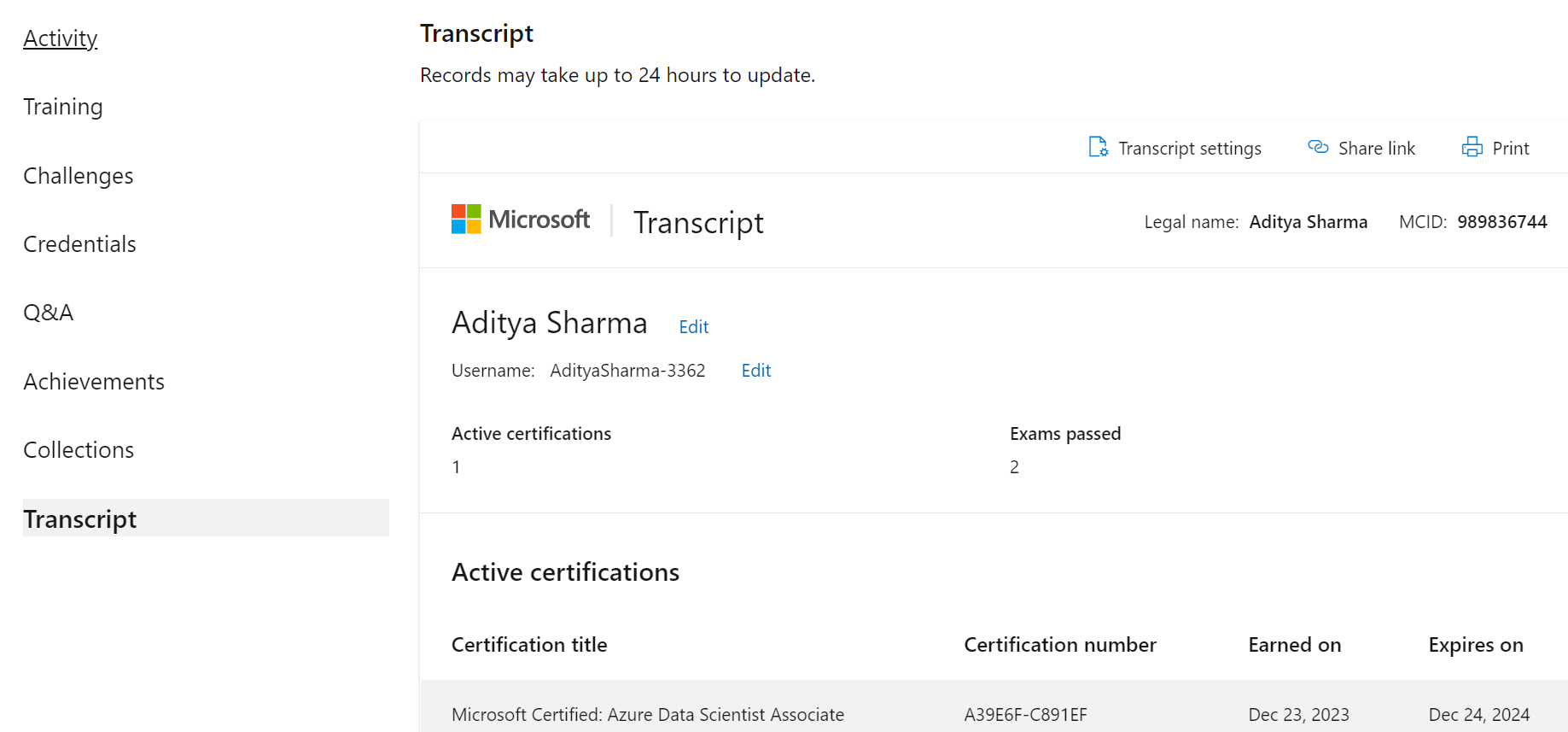Open the Activity menu item

[61, 38]
